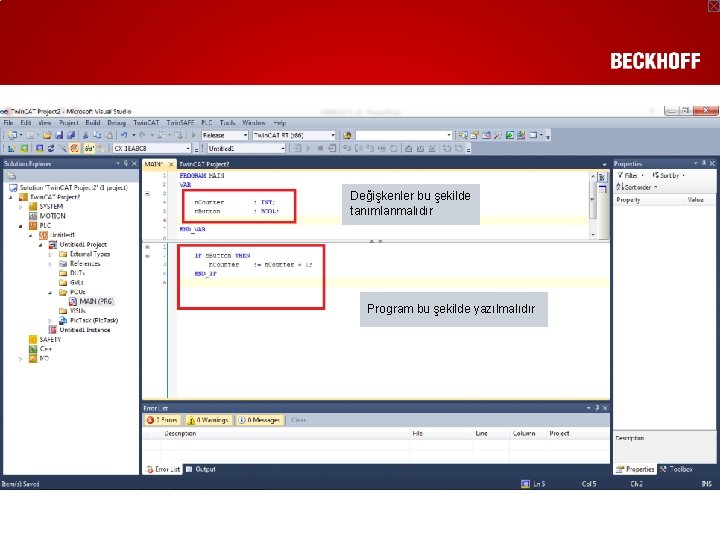Click the highlighted orange Scan icon in TwinCAT toolbar

pyautogui.click(x=74, y=148)
